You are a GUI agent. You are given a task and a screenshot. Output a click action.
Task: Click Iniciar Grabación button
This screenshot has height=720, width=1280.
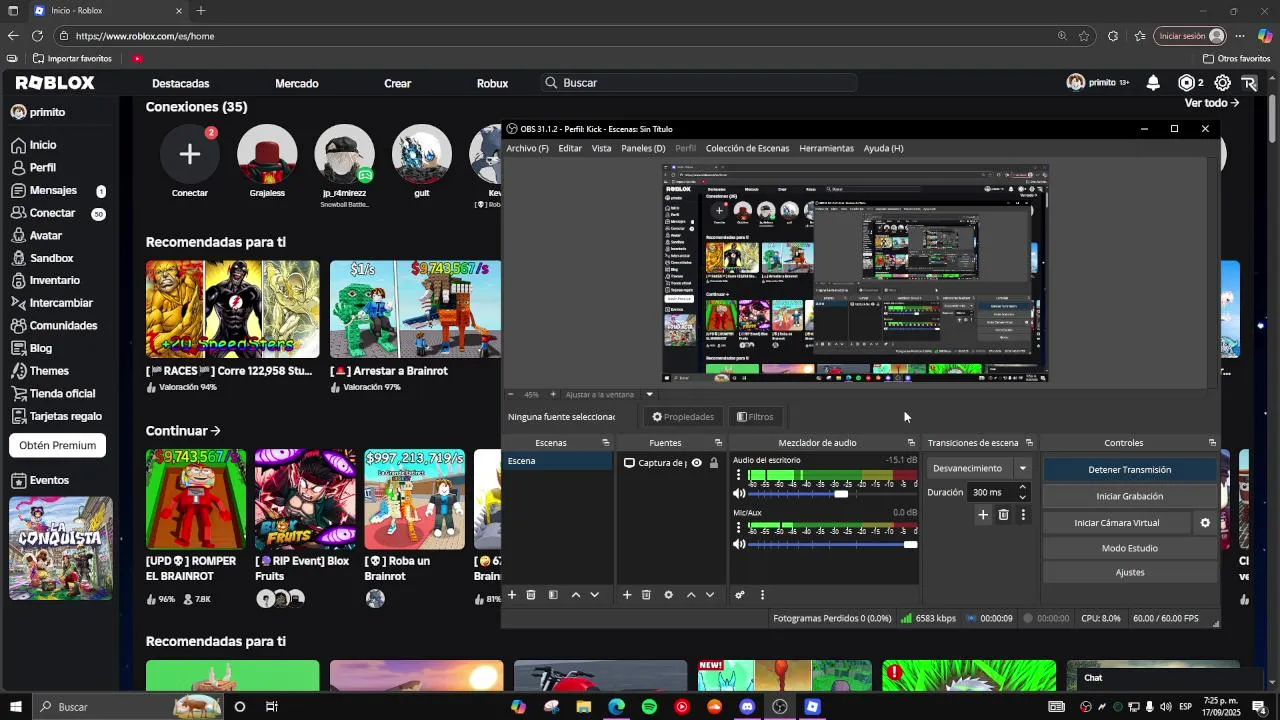[x=1130, y=496]
